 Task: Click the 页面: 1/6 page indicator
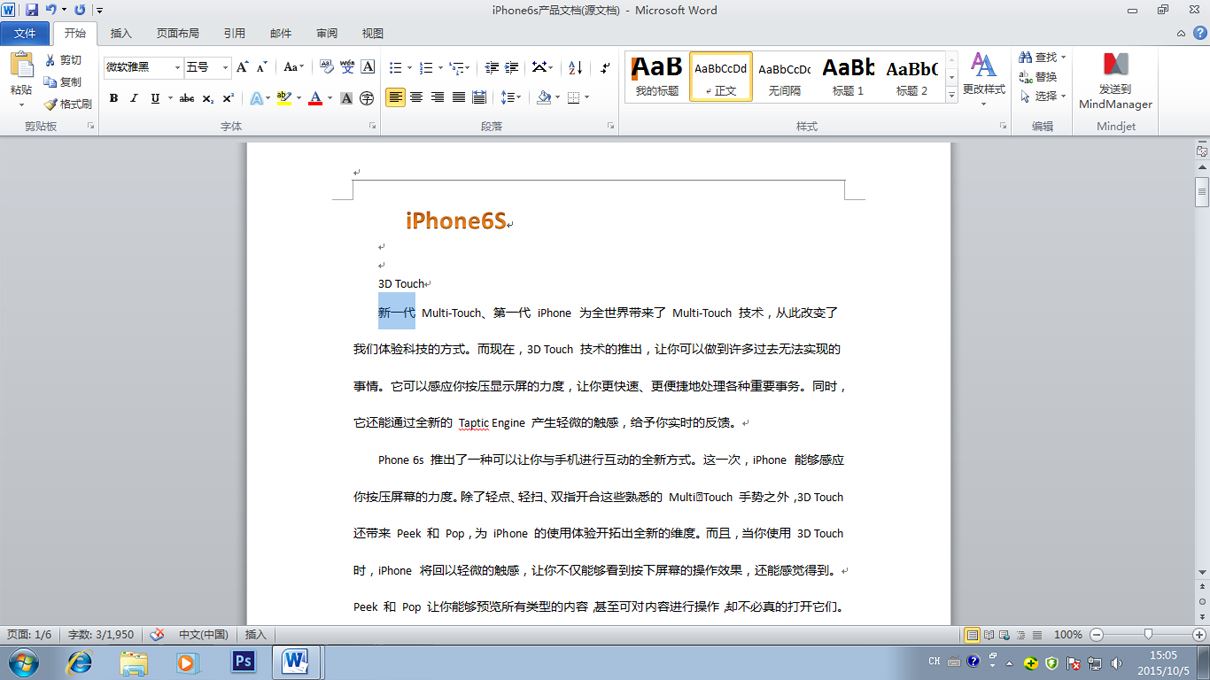click(x=29, y=635)
